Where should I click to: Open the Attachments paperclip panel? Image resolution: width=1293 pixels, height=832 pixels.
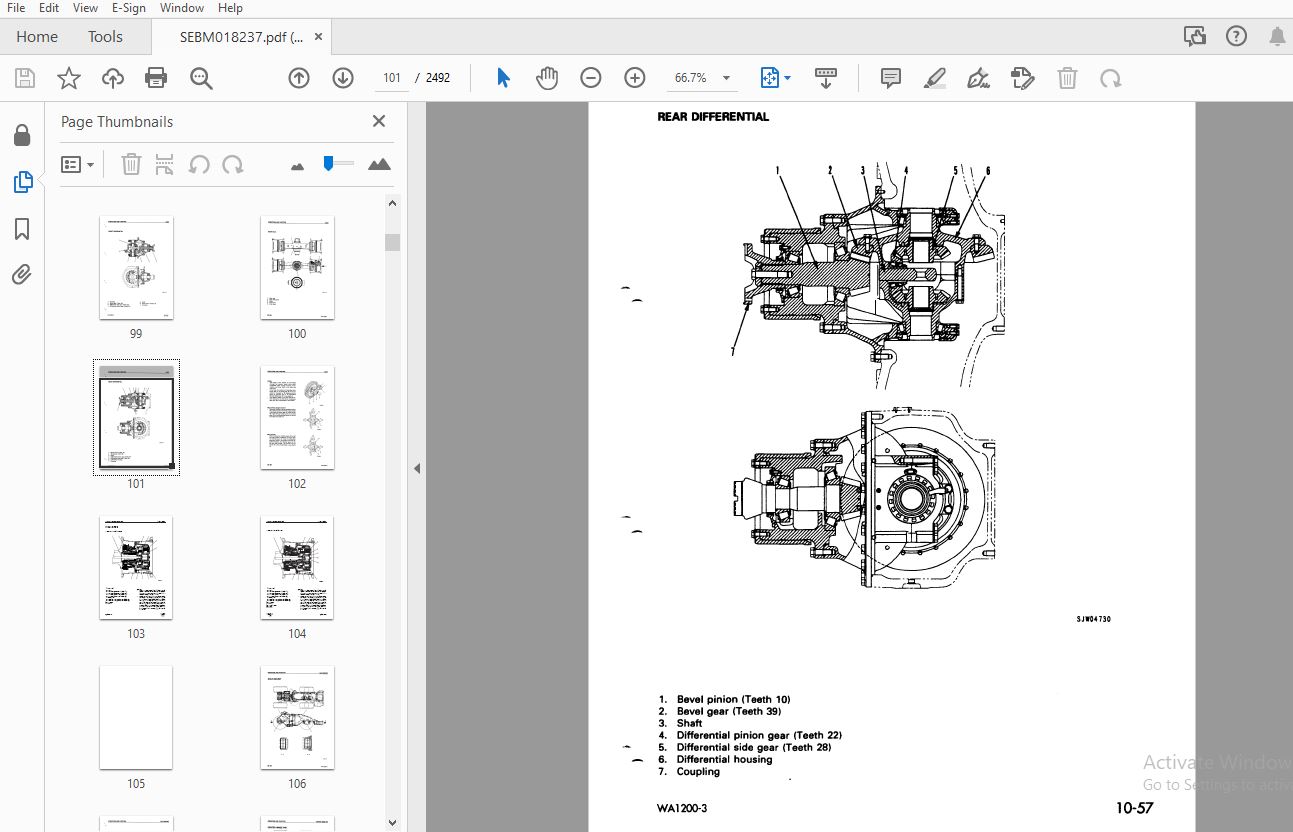point(22,275)
